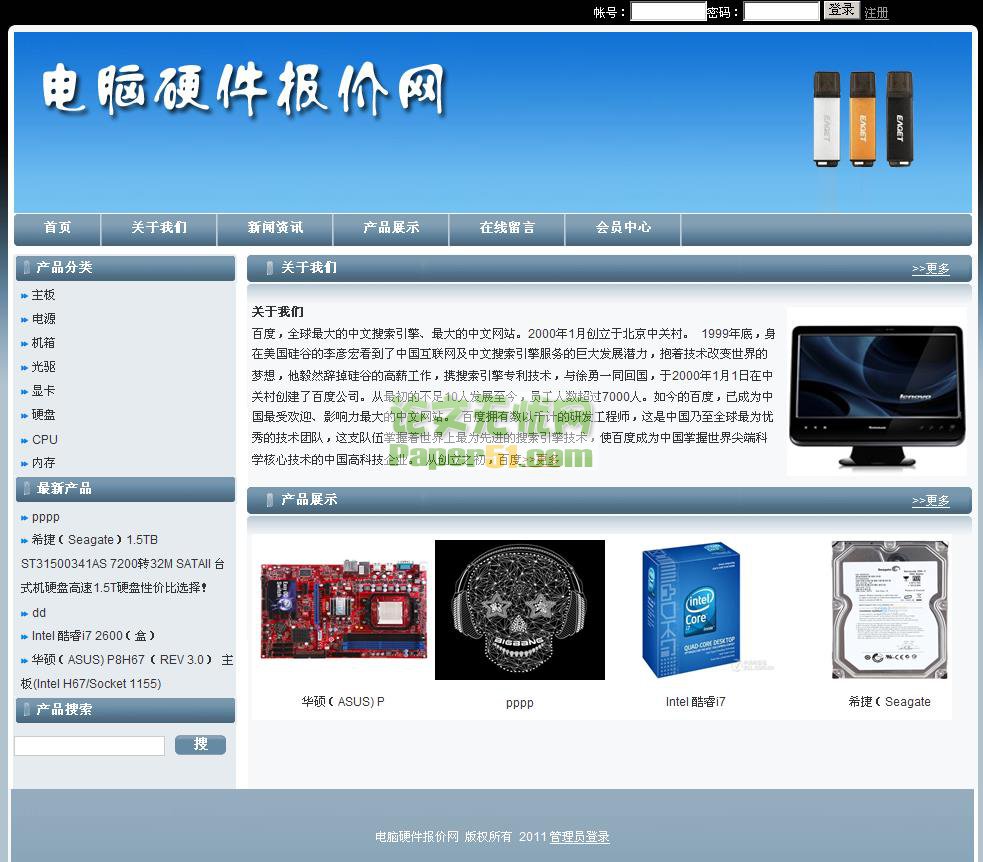This screenshot has height=862, width=983.
Task: Click the skull headphones pppp thumbnail
Action: coord(520,609)
